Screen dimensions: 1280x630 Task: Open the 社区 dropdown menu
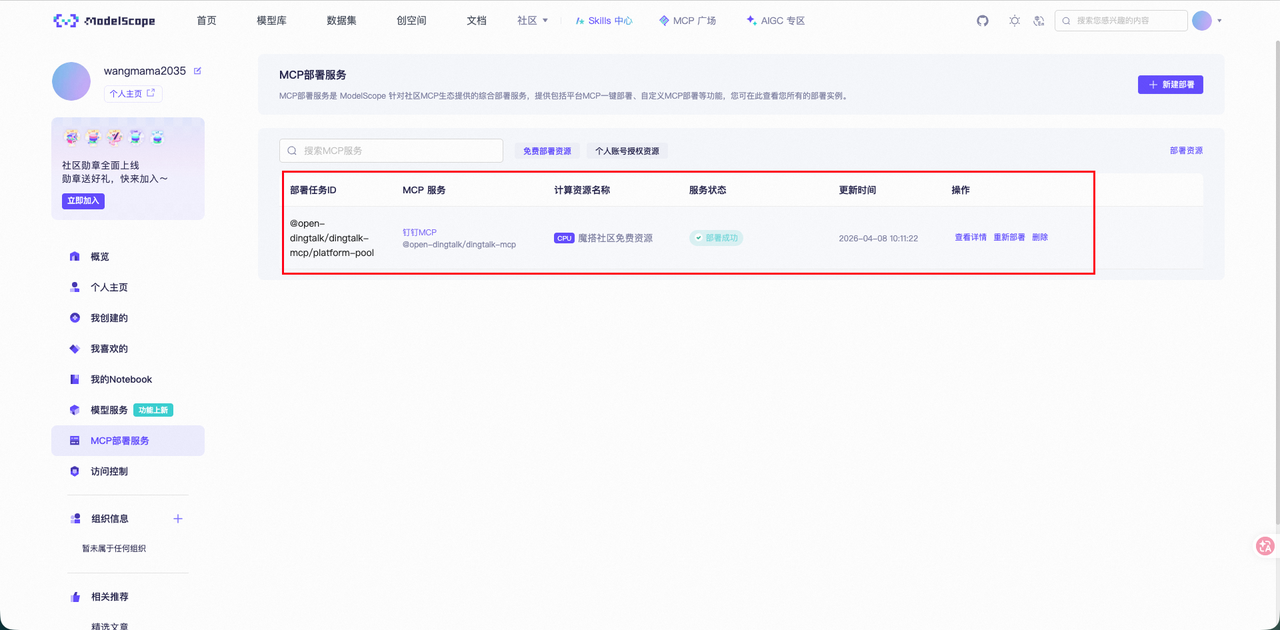tap(532, 20)
